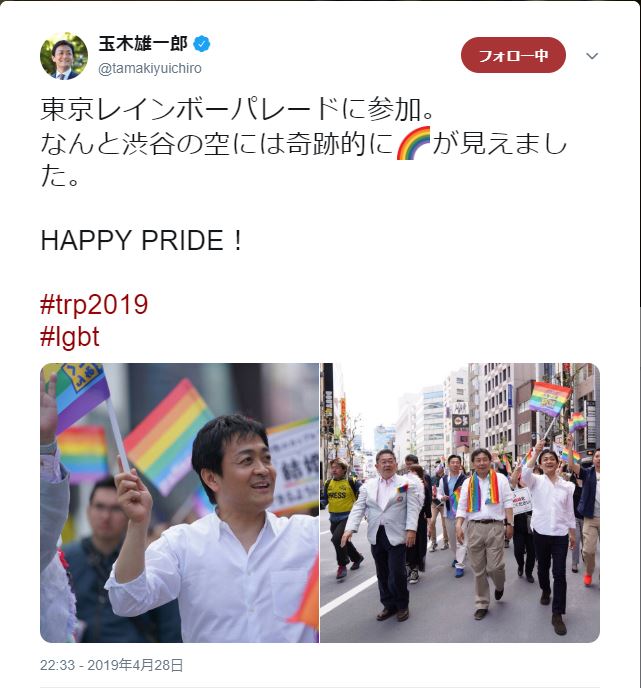Open the #trp2019 hashtag
Image resolution: width=641 pixels, height=688 pixels.
[x=94, y=304]
